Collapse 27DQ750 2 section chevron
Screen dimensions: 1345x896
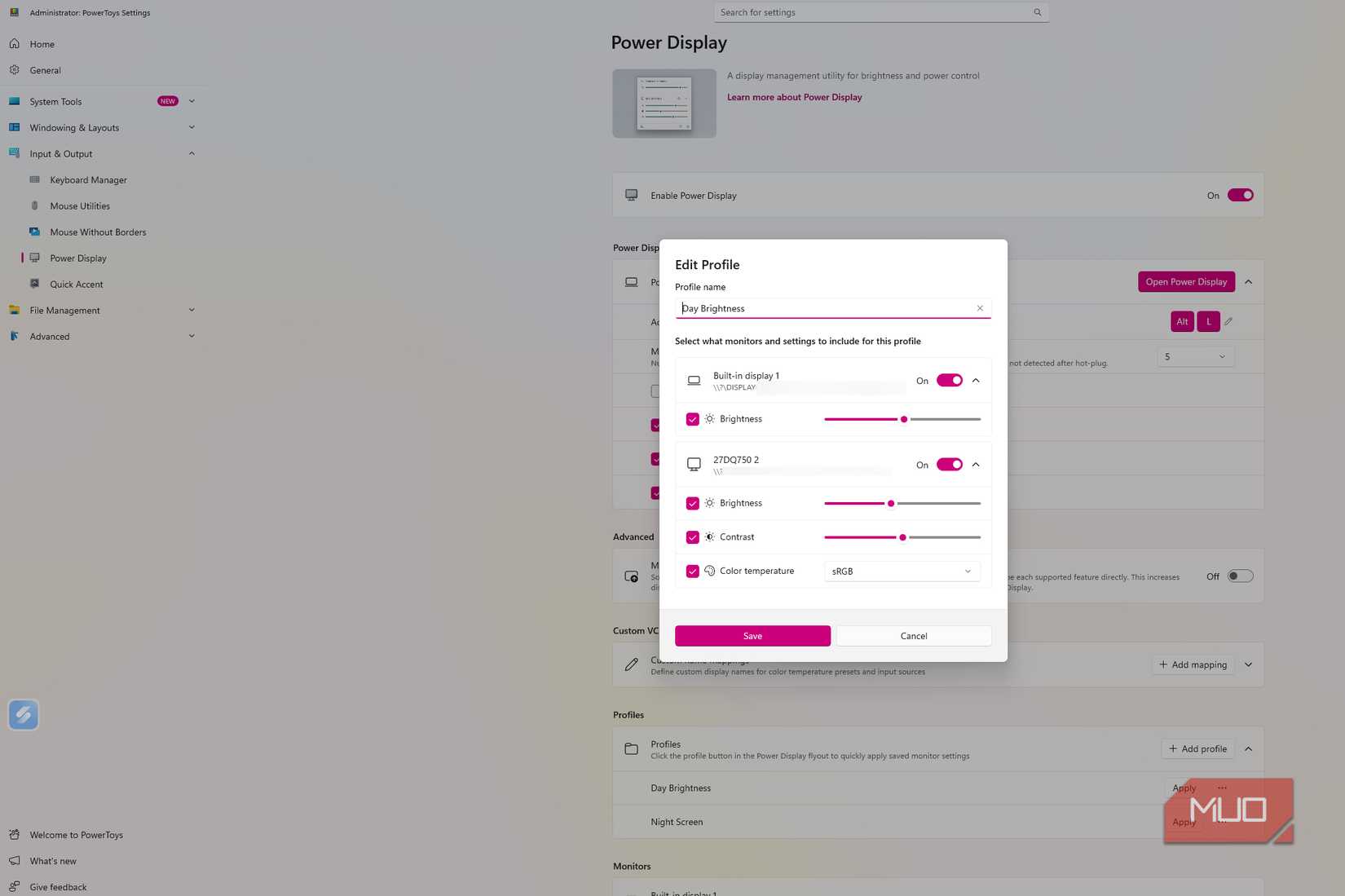(x=976, y=465)
